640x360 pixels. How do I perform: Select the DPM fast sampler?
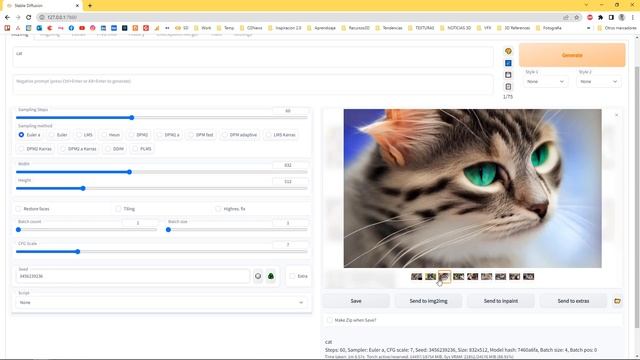click(x=200, y=135)
